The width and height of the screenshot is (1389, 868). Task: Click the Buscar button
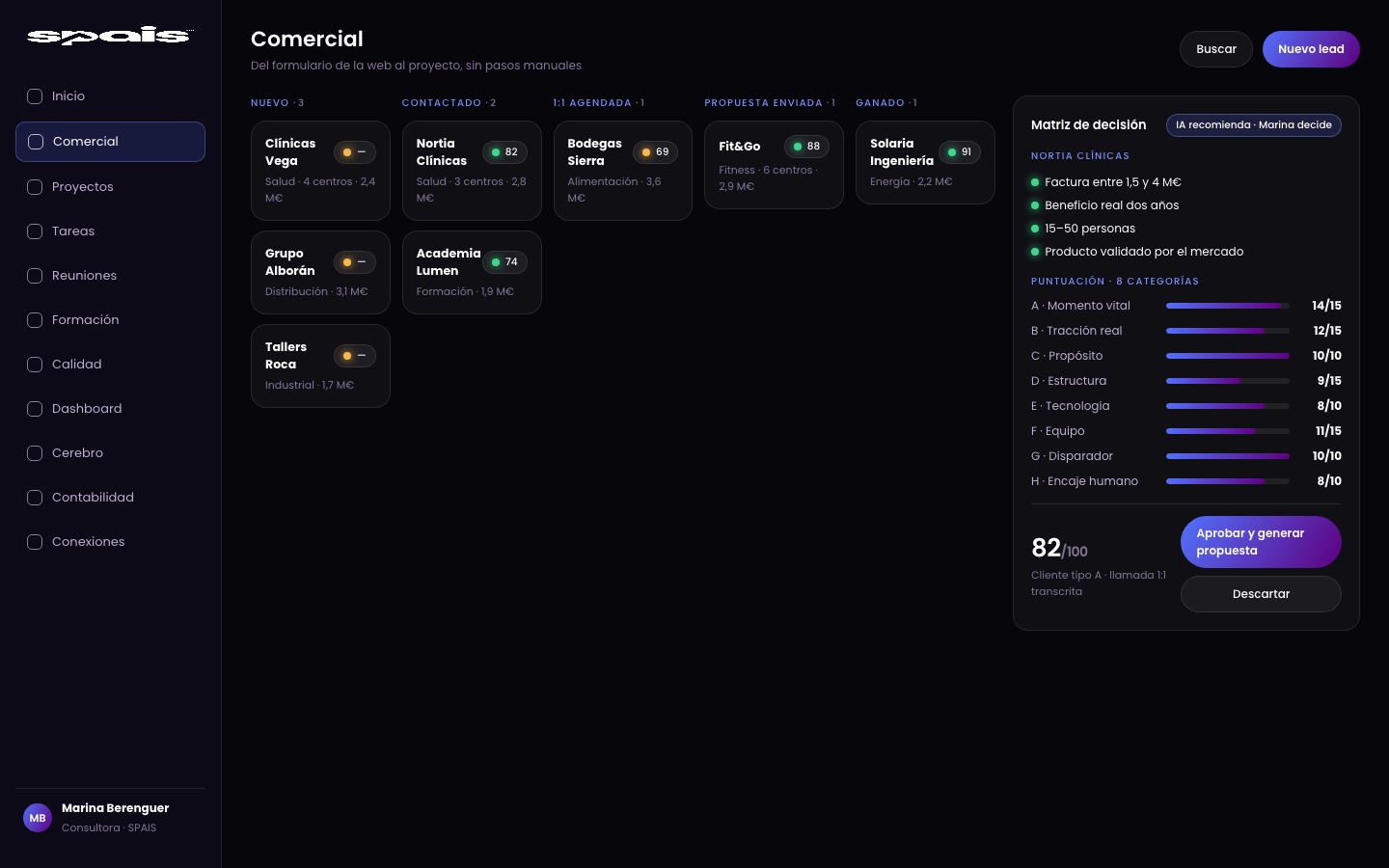pos(1216,49)
